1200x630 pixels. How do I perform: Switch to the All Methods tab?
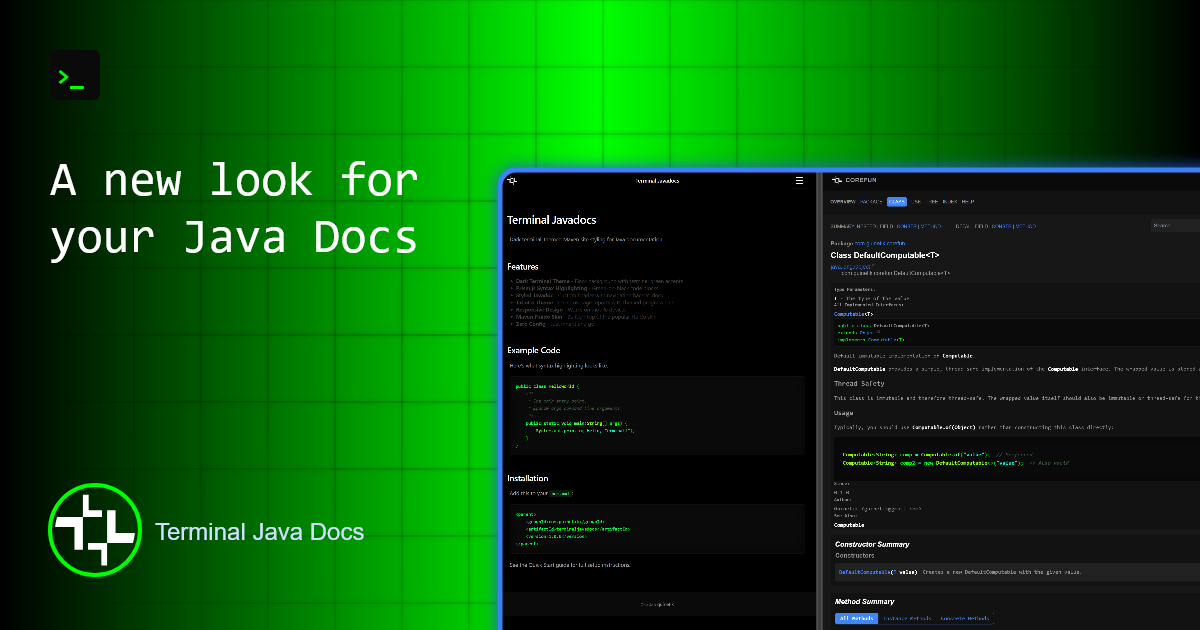pos(855,618)
